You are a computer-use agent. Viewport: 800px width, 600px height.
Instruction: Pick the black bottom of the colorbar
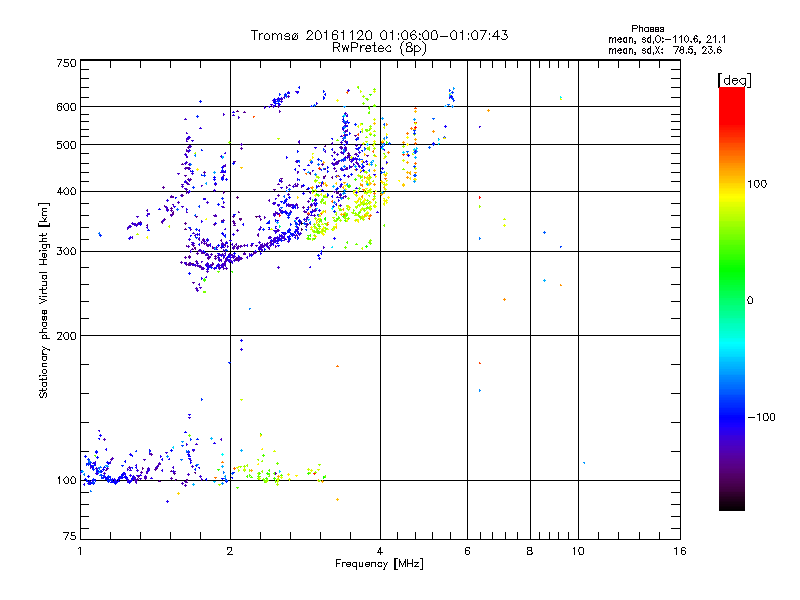[x=731, y=505]
